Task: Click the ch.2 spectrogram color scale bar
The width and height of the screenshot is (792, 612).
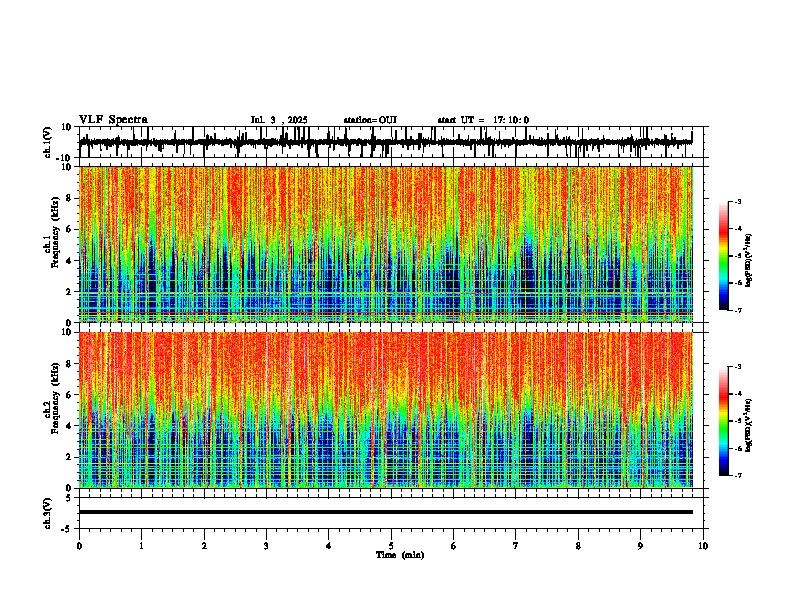Action: (724, 421)
